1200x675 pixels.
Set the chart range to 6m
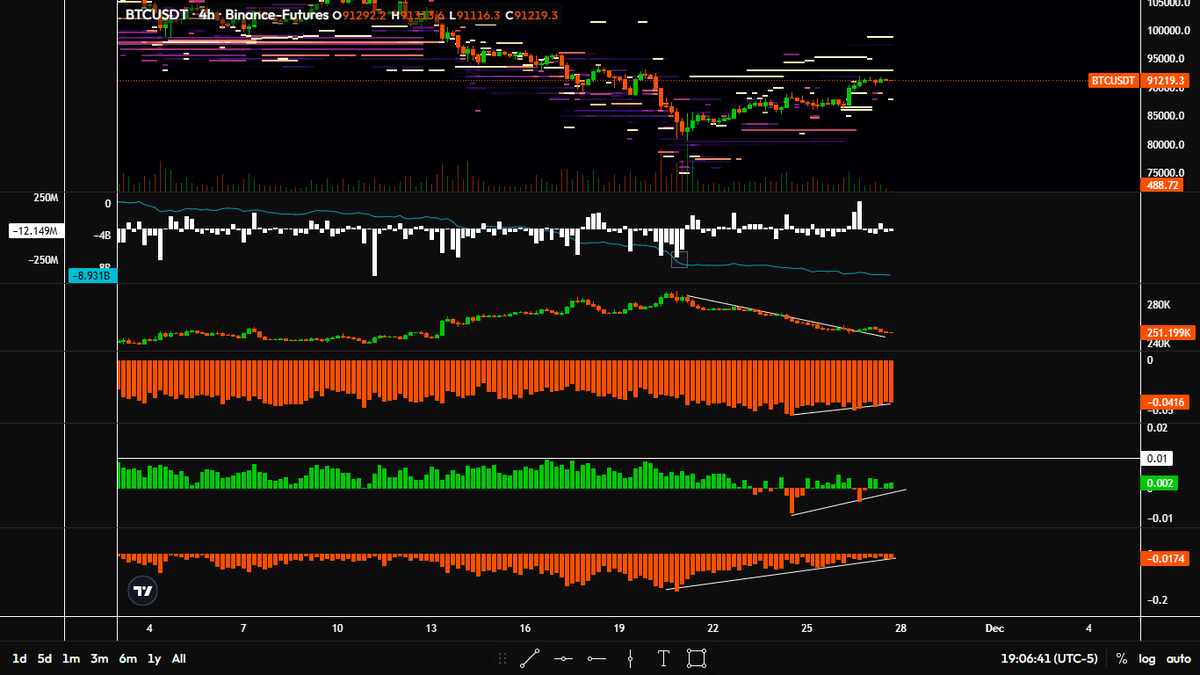point(127,659)
